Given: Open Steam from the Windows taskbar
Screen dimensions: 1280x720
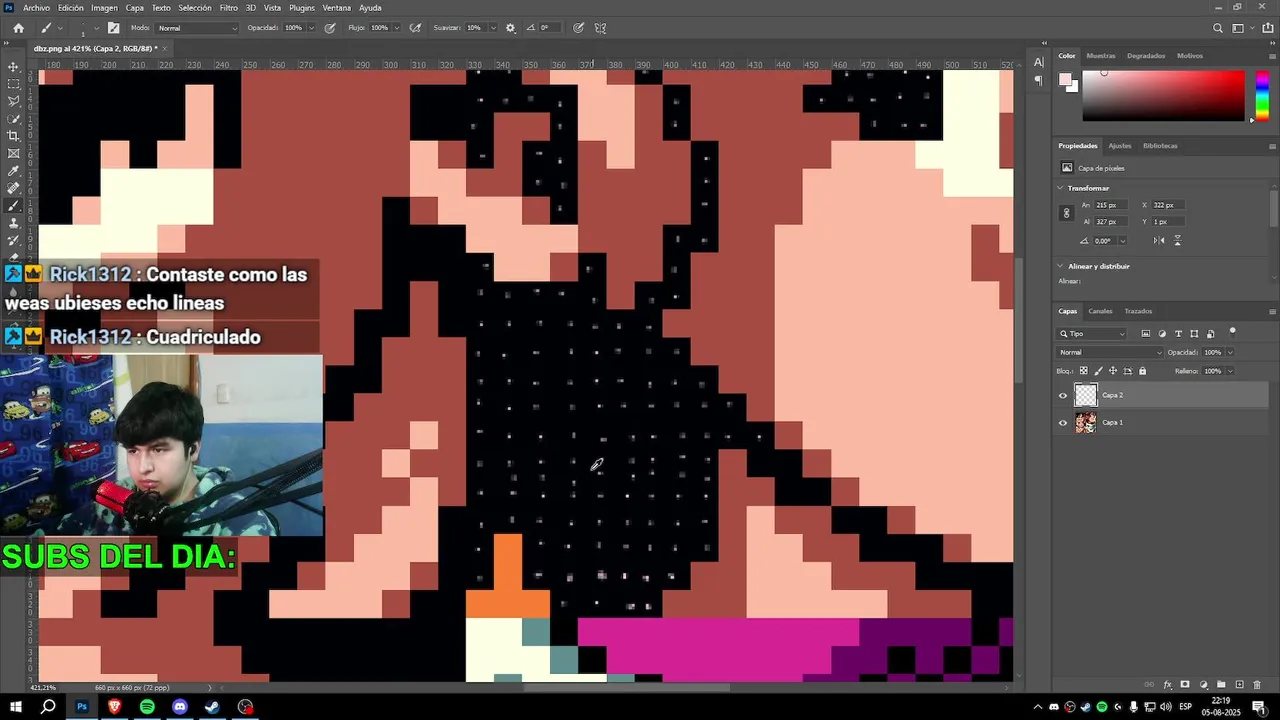Looking at the screenshot, I should click(x=213, y=707).
